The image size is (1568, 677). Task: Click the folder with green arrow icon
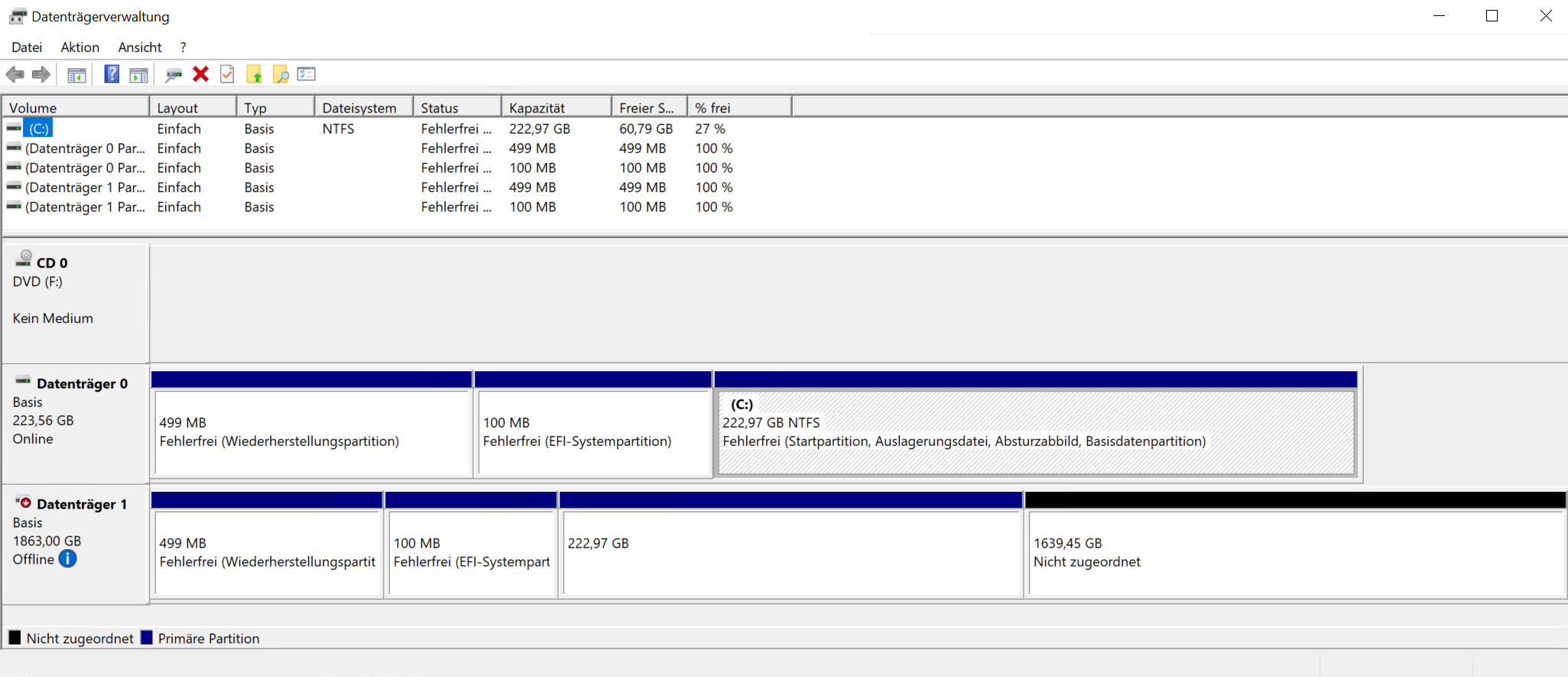coord(255,74)
